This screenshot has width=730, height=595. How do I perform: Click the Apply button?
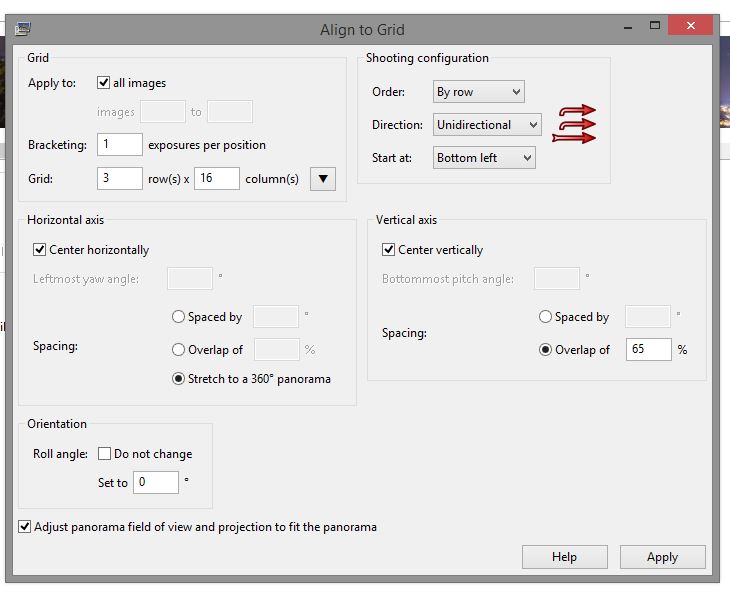click(662, 557)
